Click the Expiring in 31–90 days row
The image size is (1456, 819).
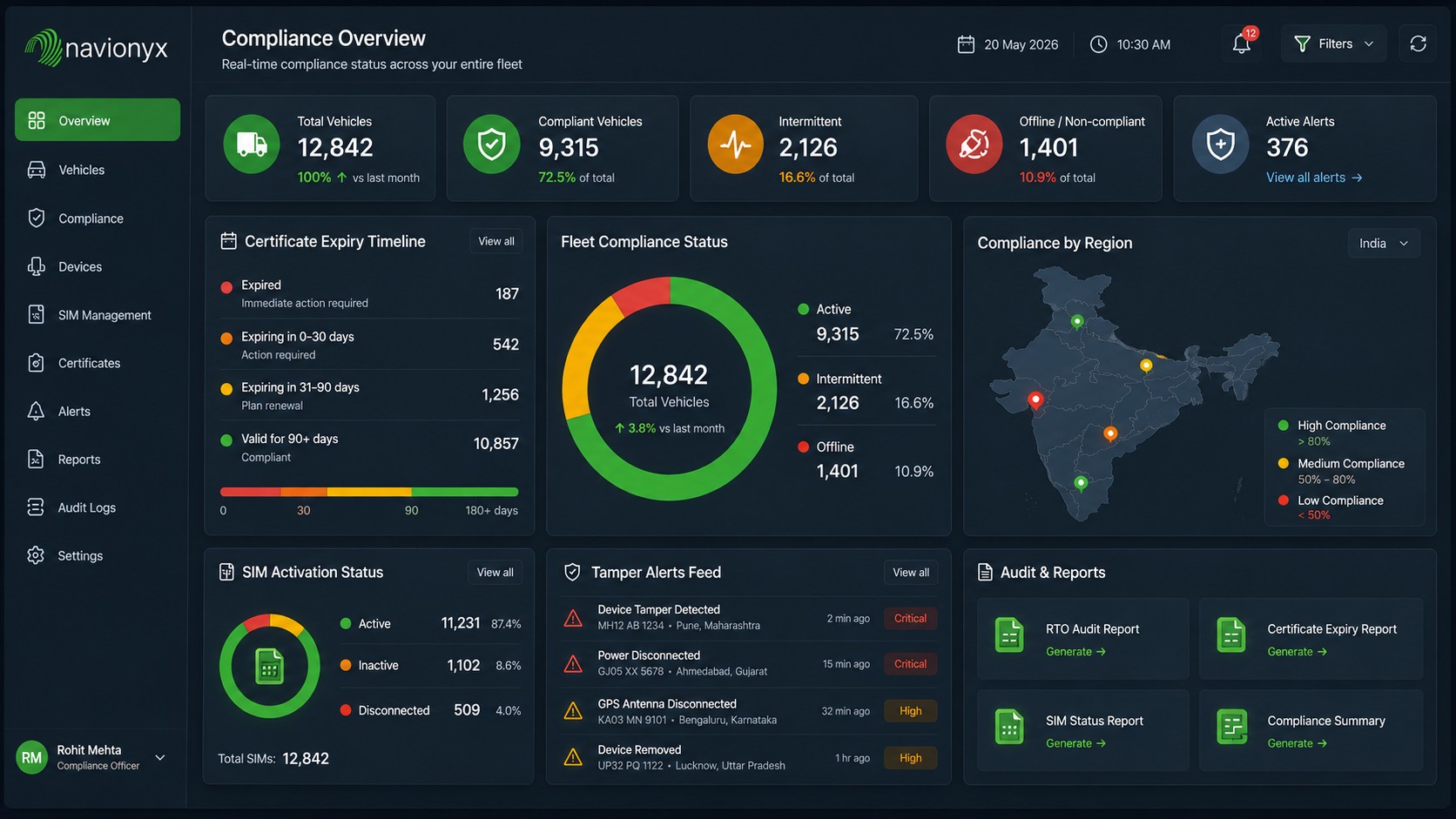click(x=369, y=395)
